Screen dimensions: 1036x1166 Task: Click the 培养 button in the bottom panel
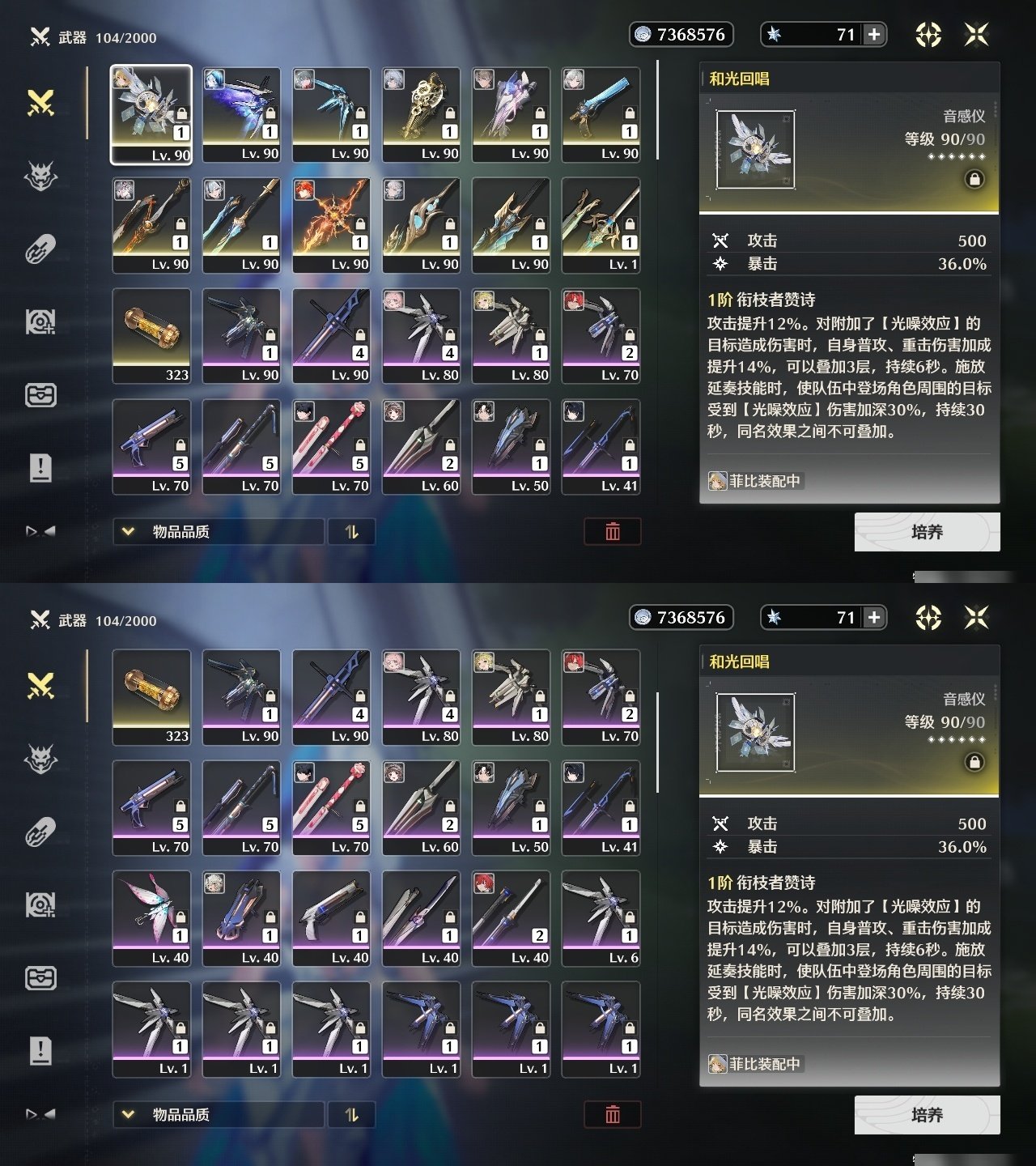click(927, 1115)
